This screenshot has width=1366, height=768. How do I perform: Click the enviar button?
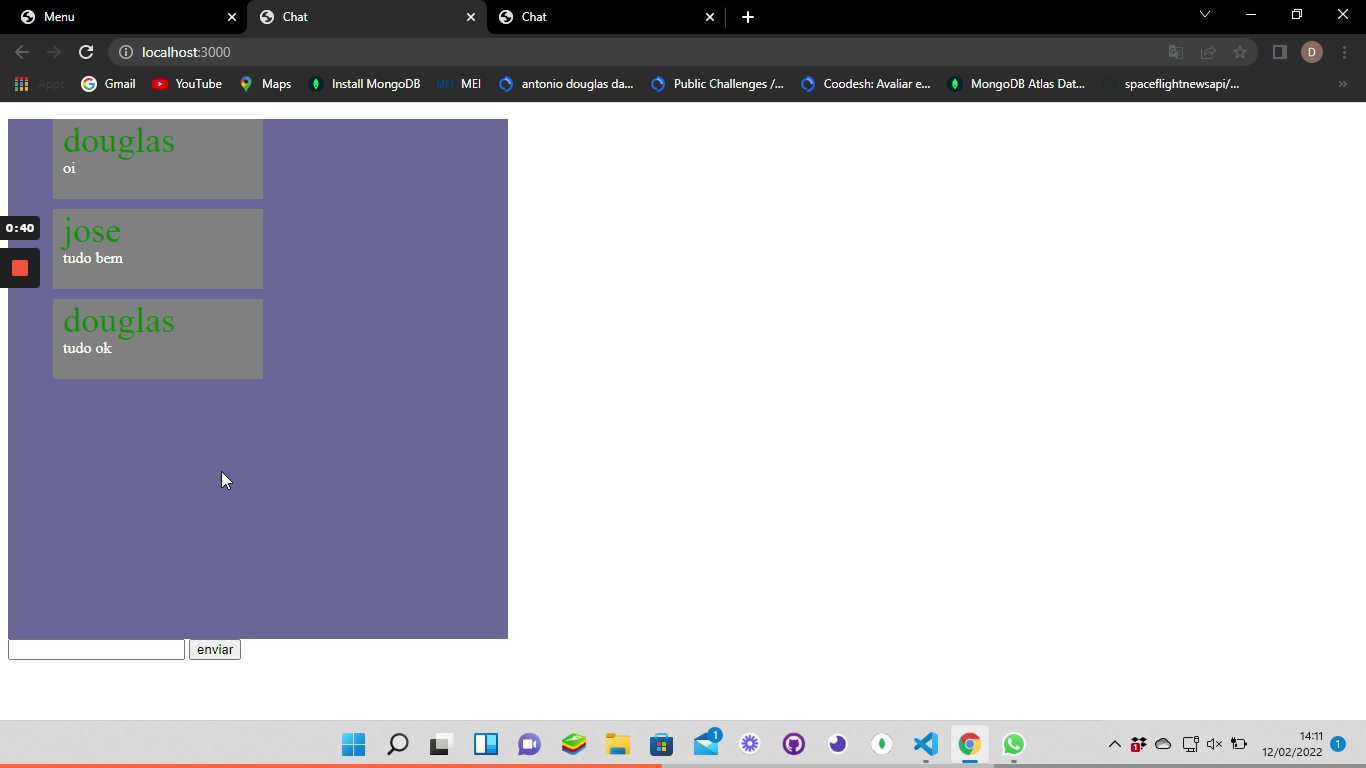coord(215,650)
